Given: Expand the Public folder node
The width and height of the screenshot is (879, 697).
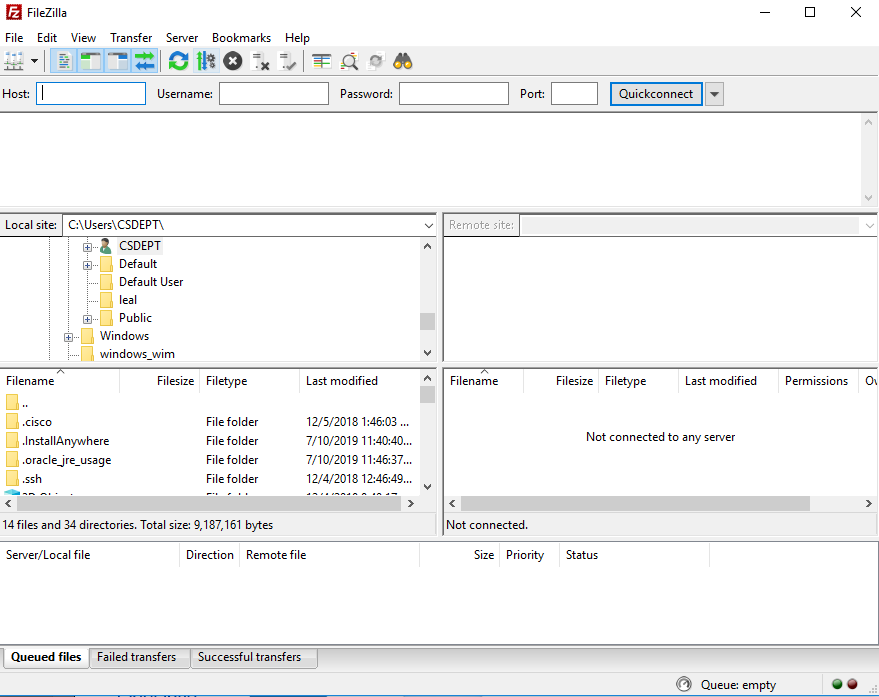Looking at the screenshot, I should [x=87, y=319].
